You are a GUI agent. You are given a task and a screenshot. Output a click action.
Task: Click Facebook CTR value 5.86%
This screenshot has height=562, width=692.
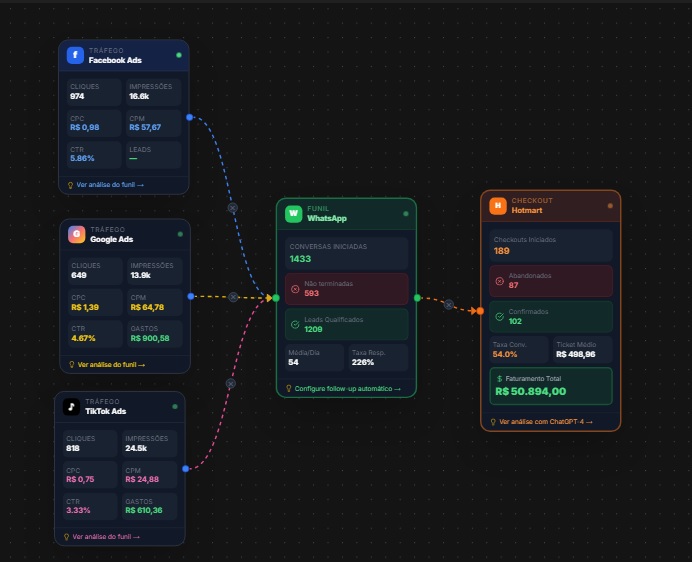(x=82, y=158)
